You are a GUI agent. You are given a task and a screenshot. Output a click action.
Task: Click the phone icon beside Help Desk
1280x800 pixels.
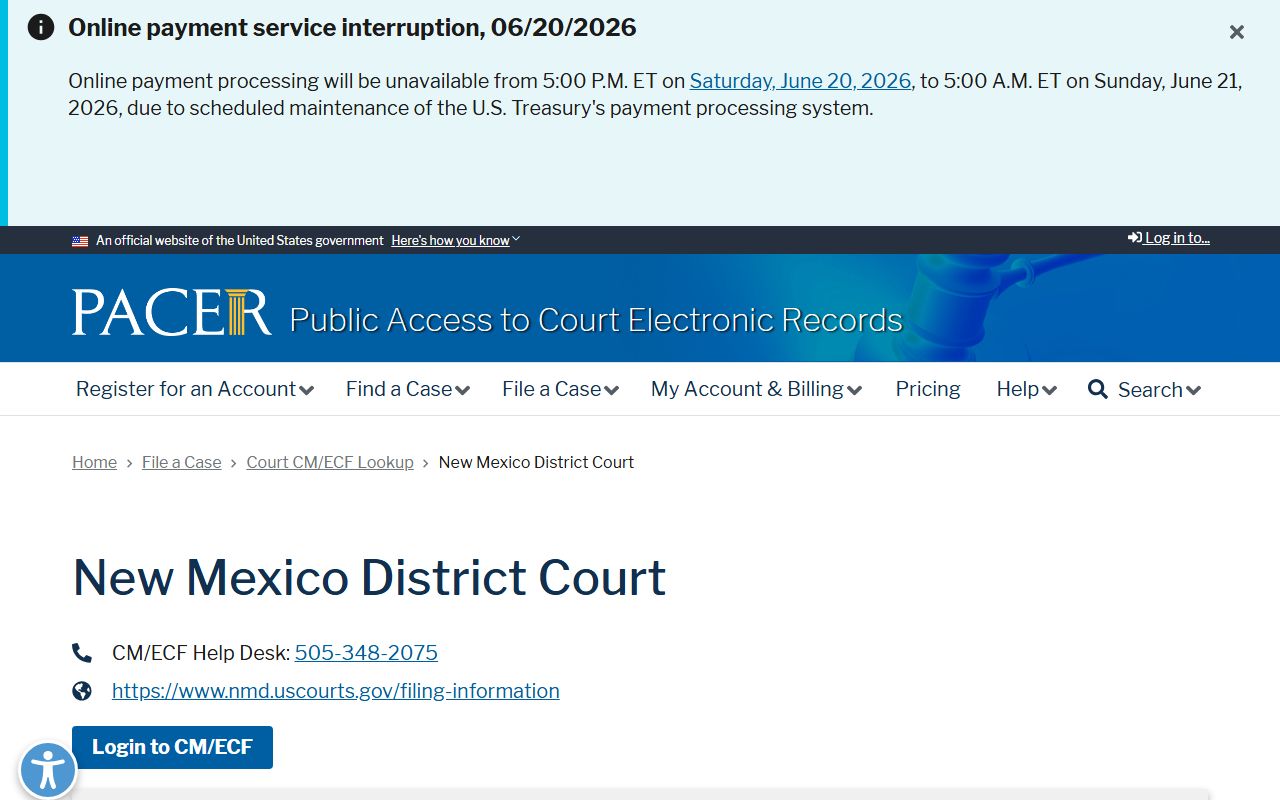coord(82,653)
